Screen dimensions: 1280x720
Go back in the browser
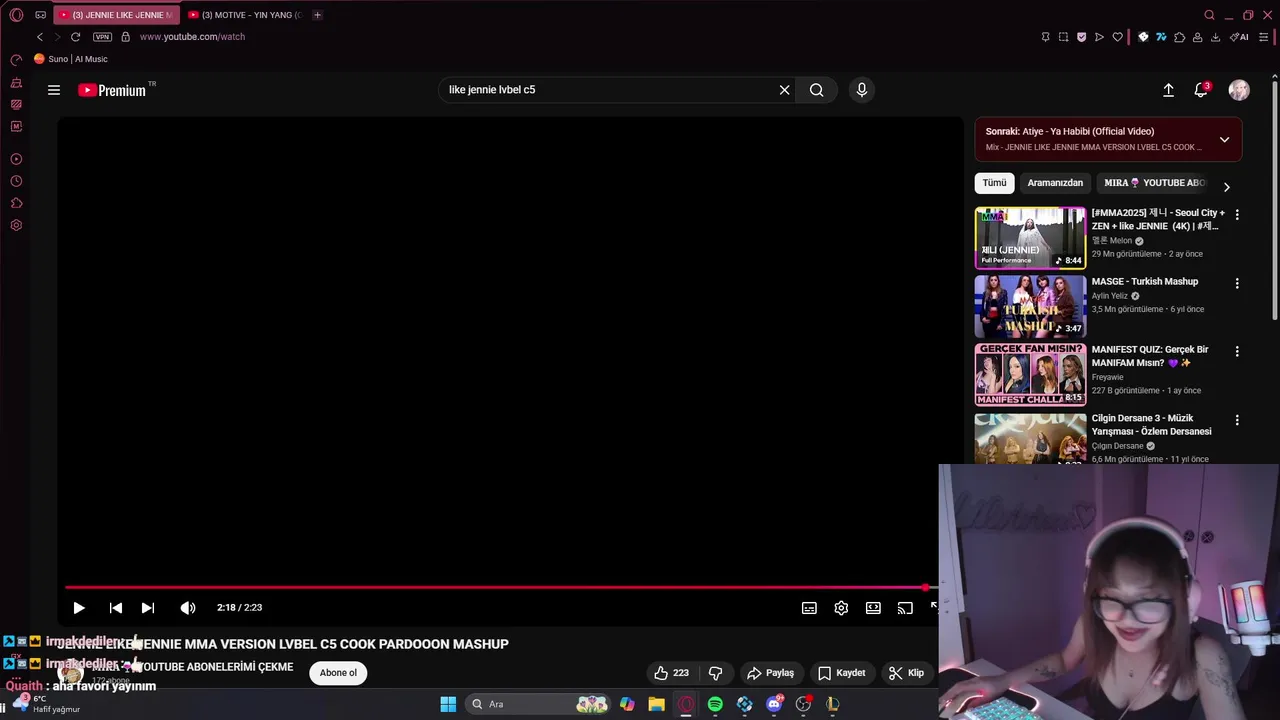pyautogui.click(x=40, y=37)
